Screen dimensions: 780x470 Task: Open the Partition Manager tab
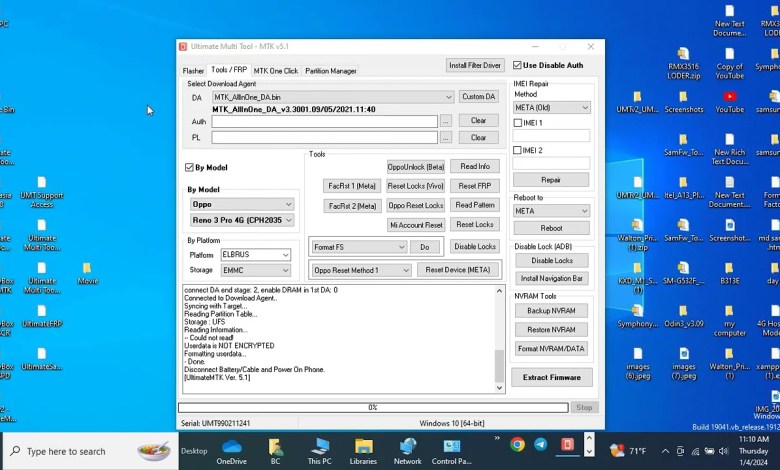(331, 71)
